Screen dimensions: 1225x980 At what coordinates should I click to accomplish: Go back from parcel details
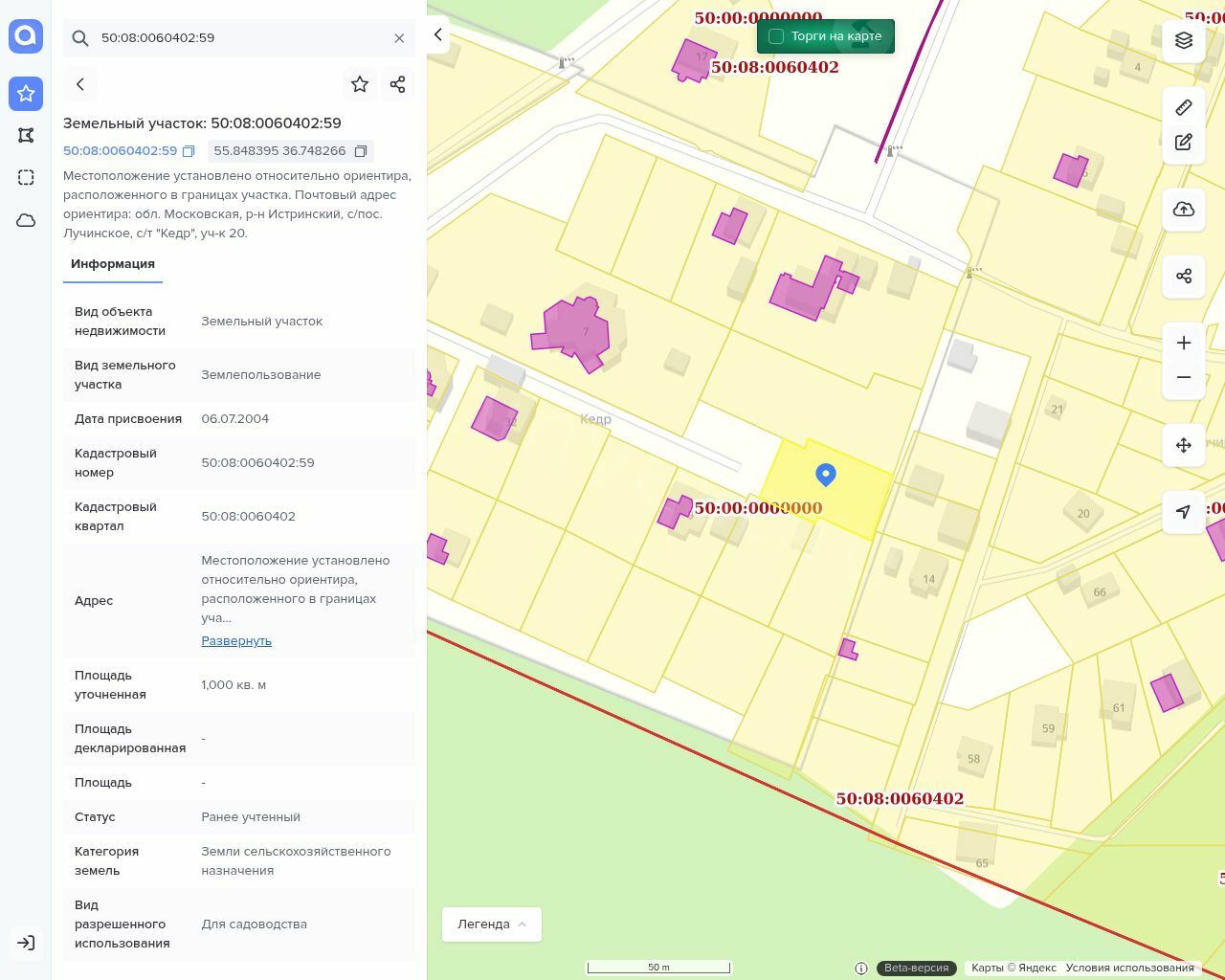coord(80,84)
